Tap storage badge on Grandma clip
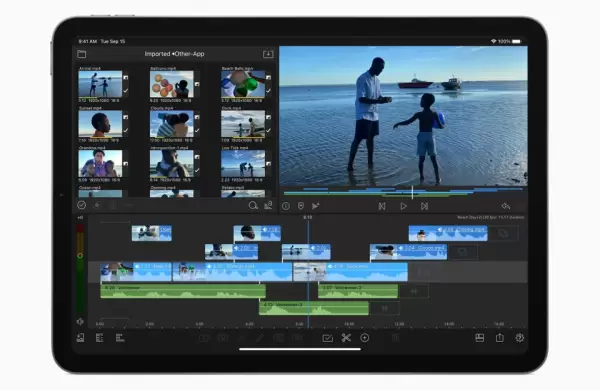 coord(126,164)
